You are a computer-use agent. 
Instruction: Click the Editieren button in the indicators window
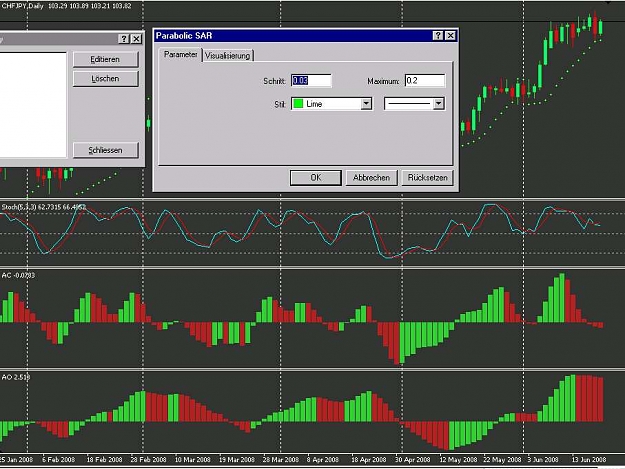105,59
